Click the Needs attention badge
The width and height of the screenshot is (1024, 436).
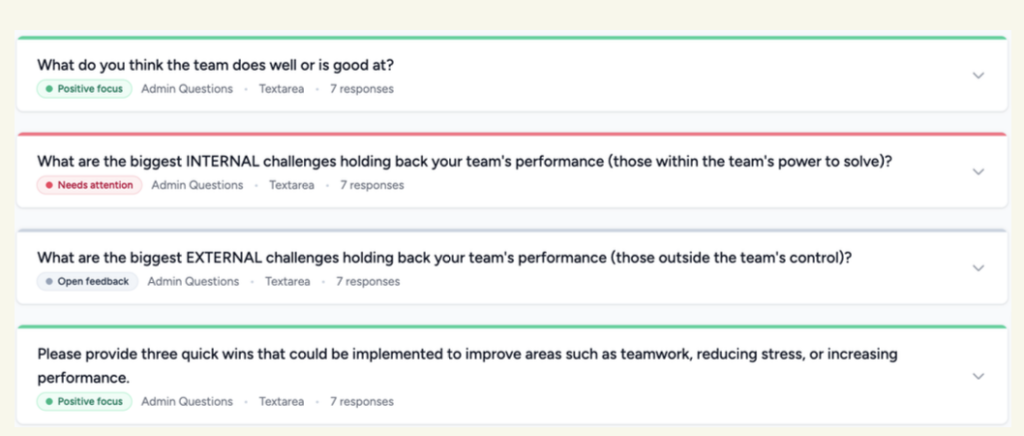point(90,185)
